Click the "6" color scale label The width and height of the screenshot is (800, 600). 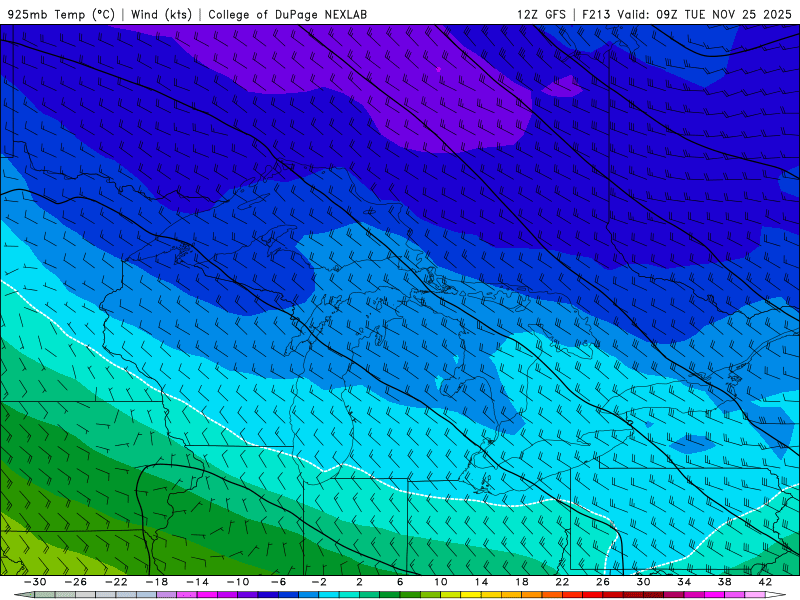pos(400,582)
